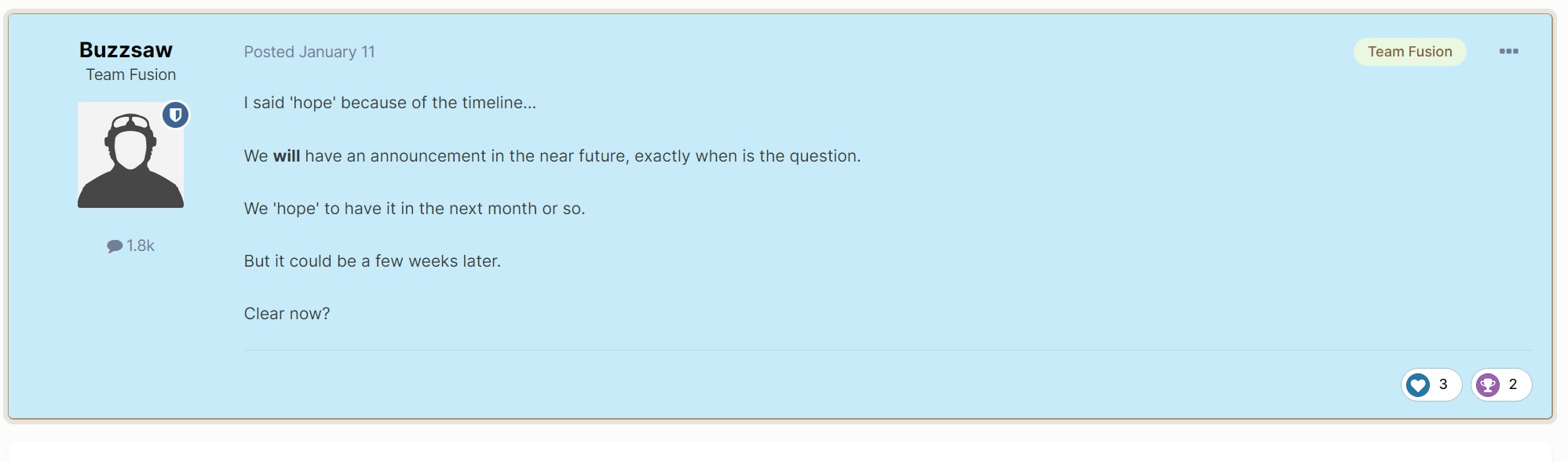The width and height of the screenshot is (1568, 462).
Task: Click the heart reaction count of 3
Action: tap(1443, 384)
